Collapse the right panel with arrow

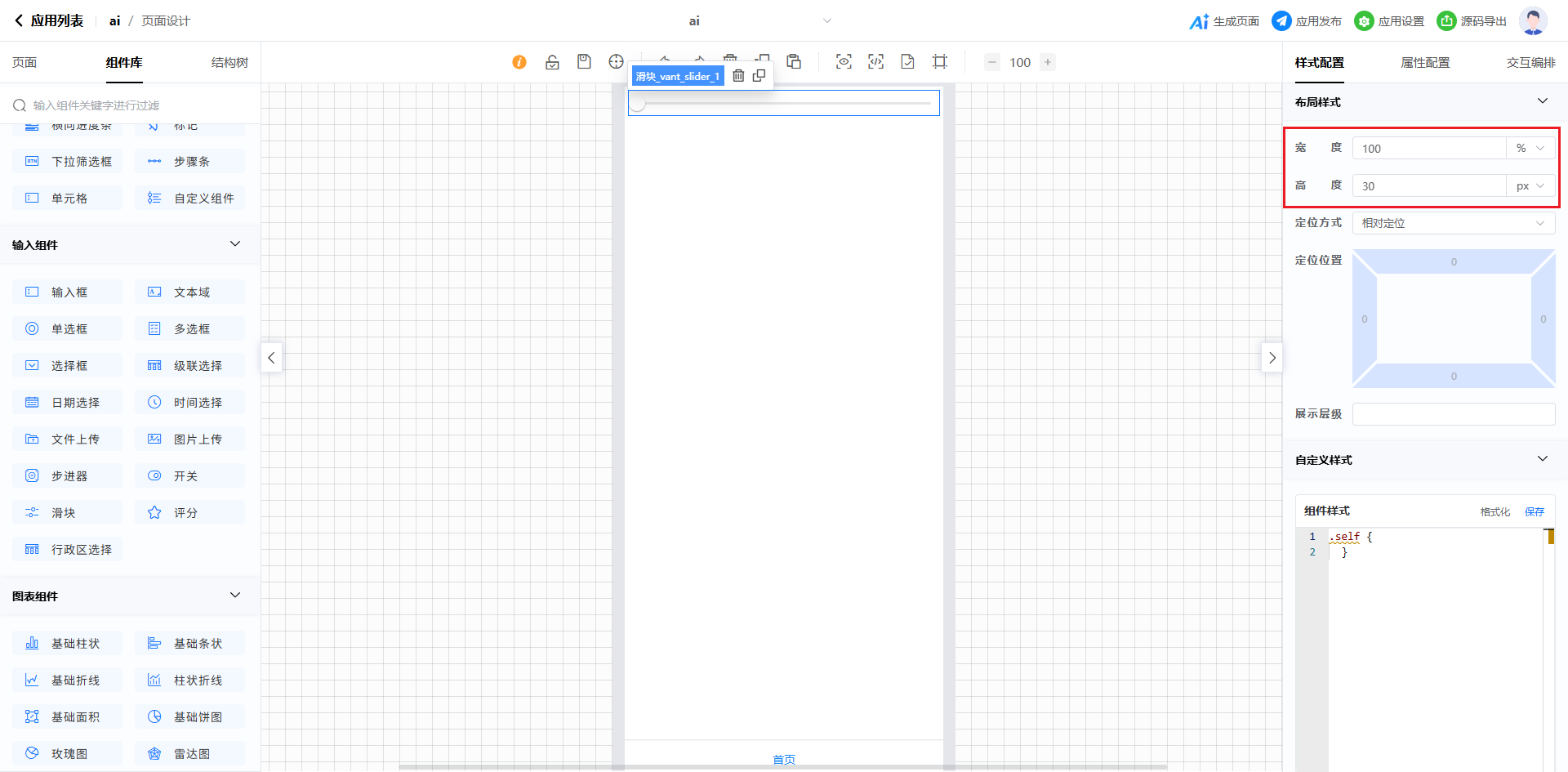click(x=1272, y=358)
